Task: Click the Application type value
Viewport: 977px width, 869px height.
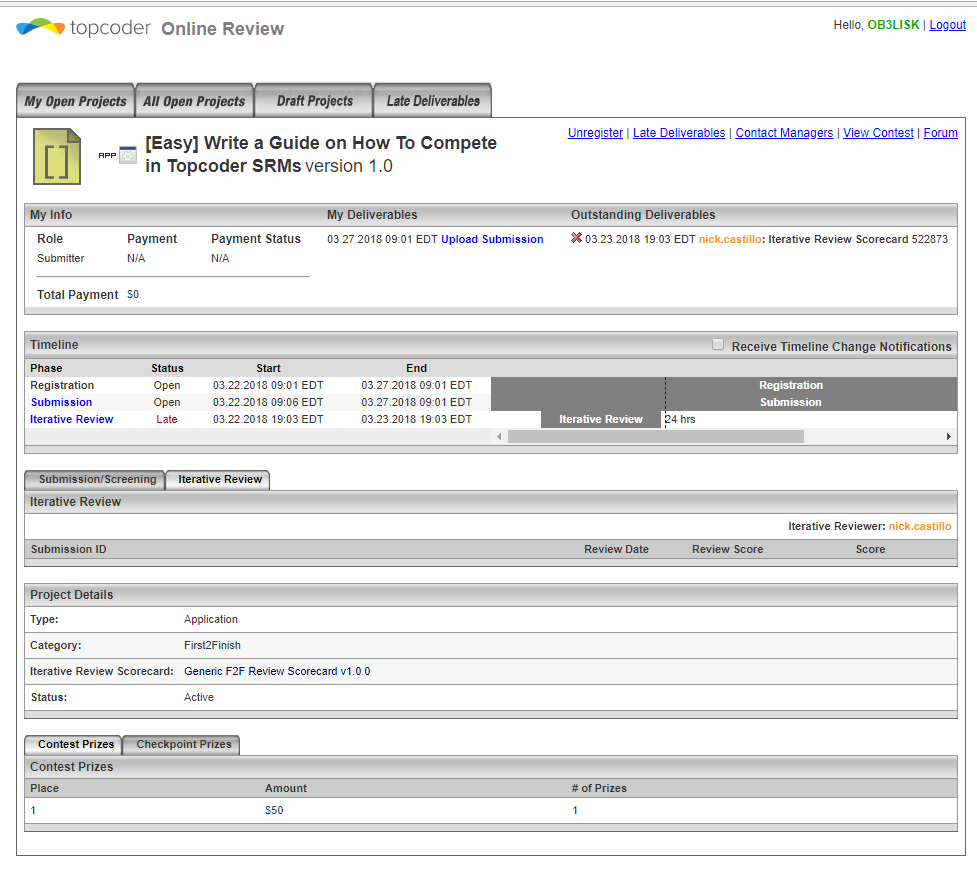Action: coord(211,619)
